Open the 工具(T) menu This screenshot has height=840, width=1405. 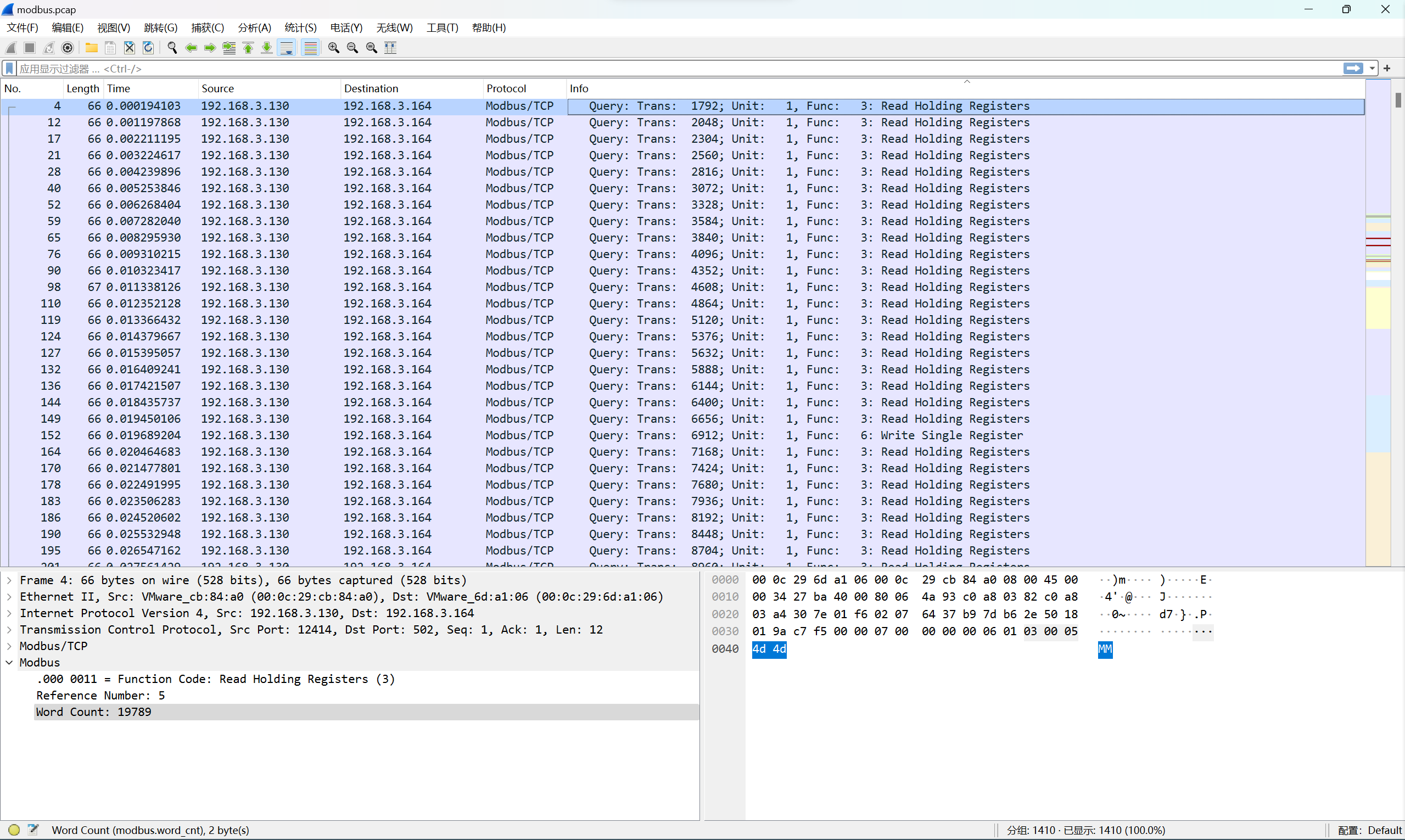point(442,28)
